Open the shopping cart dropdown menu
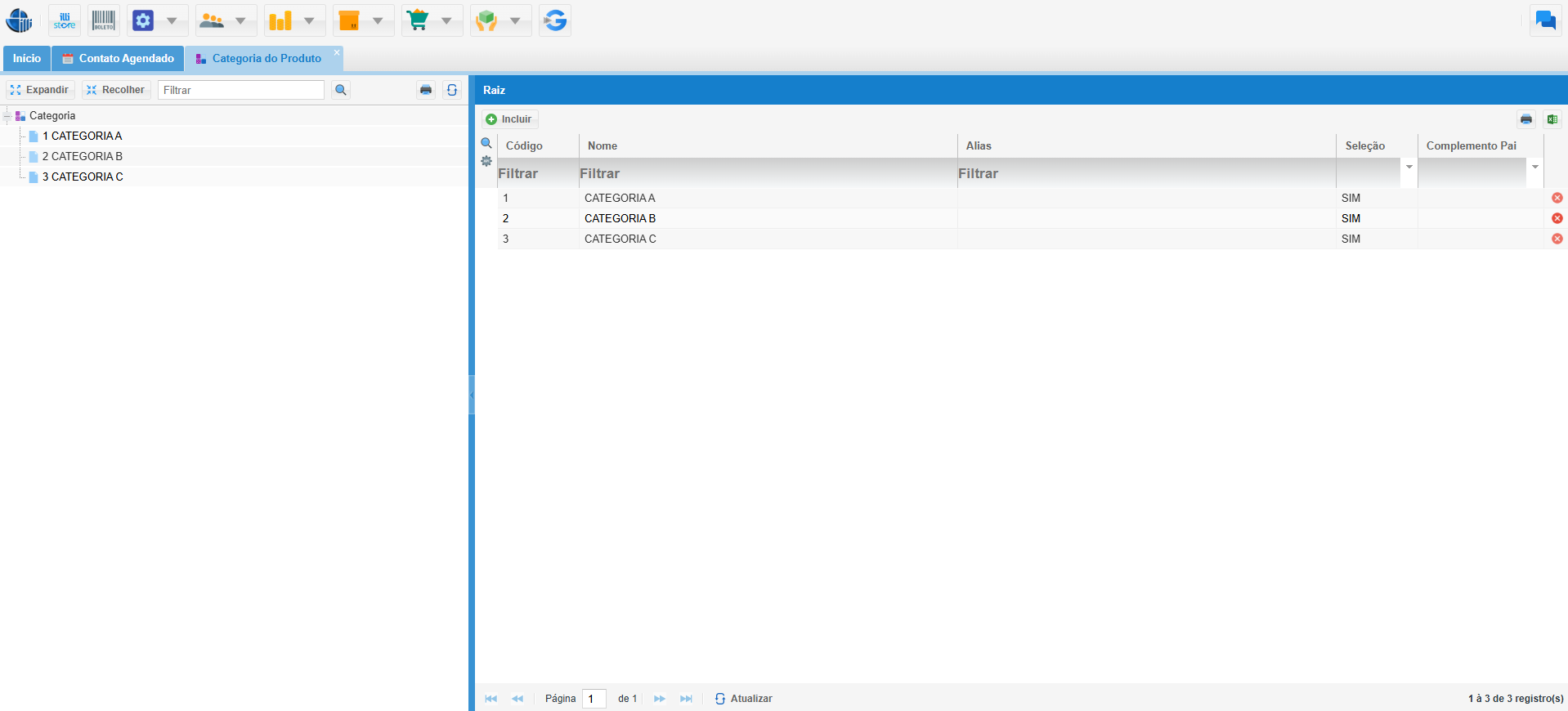This screenshot has width=1568, height=711. tap(446, 20)
